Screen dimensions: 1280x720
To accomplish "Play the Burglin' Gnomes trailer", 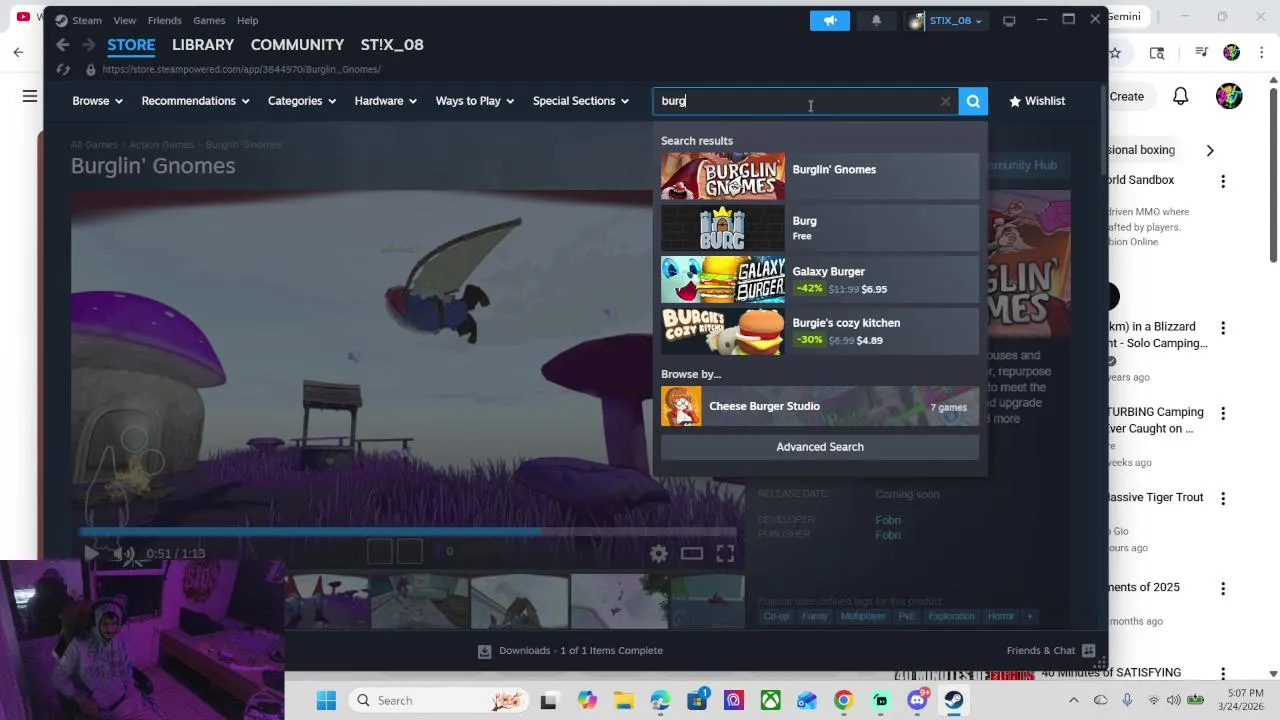I will point(90,553).
